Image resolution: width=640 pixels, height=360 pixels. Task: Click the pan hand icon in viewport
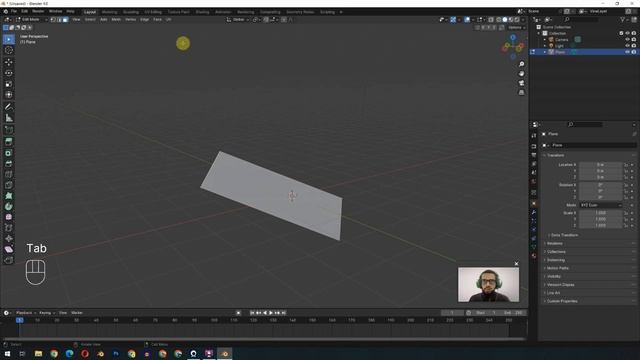click(x=521, y=74)
